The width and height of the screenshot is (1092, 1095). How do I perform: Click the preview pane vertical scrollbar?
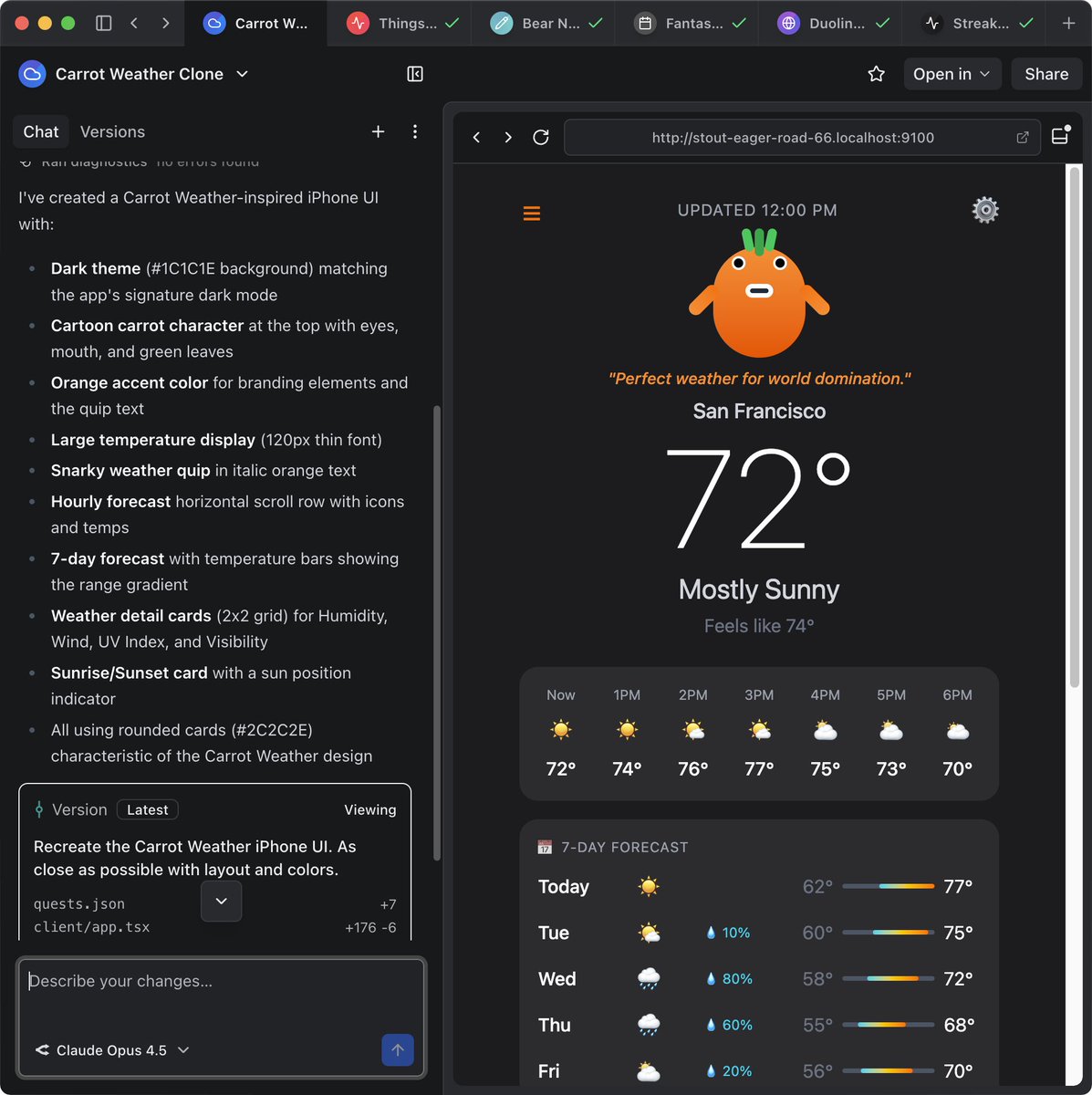pyautogui.click(x=1074, y=426)
